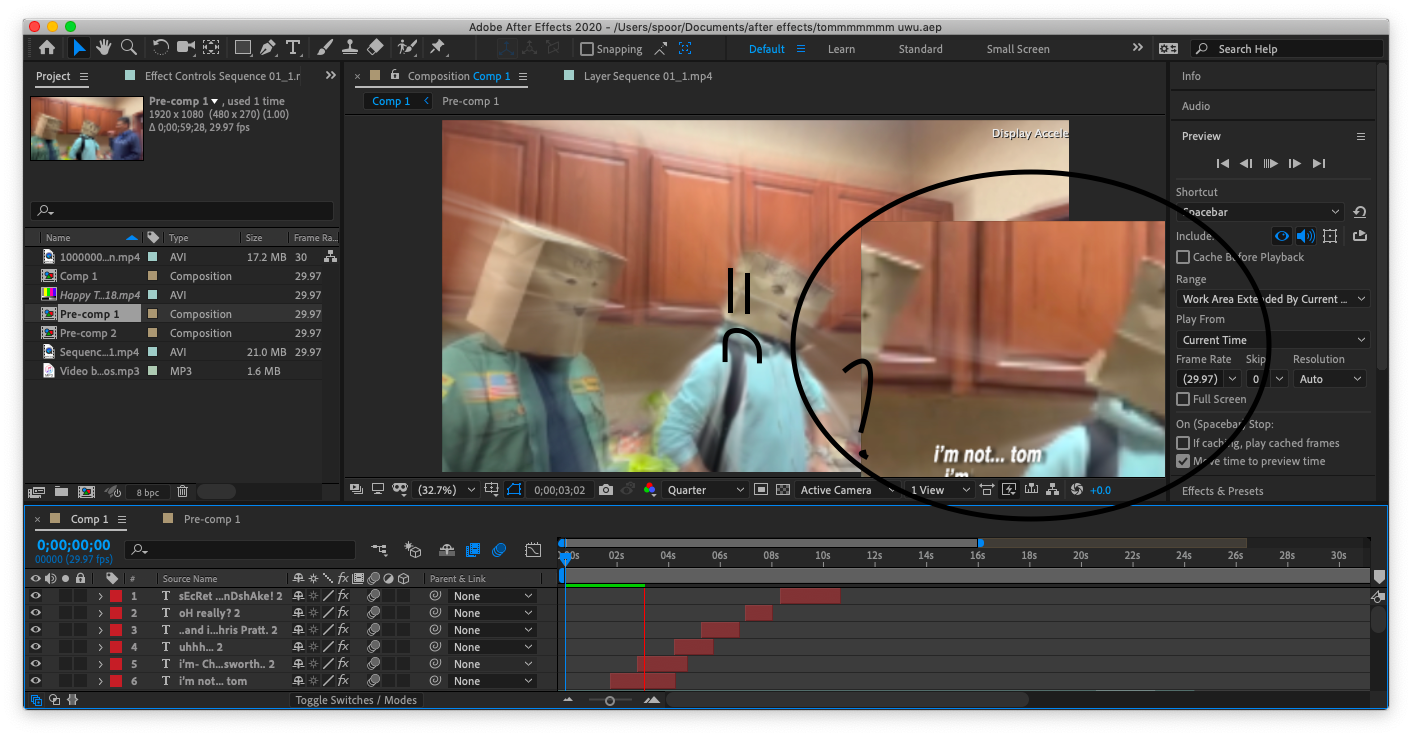Image resolution: width=1412 pixels, height=737 pixels.
Task: Open the Graph Editor in the timeline
Action: tap(533, 549)
